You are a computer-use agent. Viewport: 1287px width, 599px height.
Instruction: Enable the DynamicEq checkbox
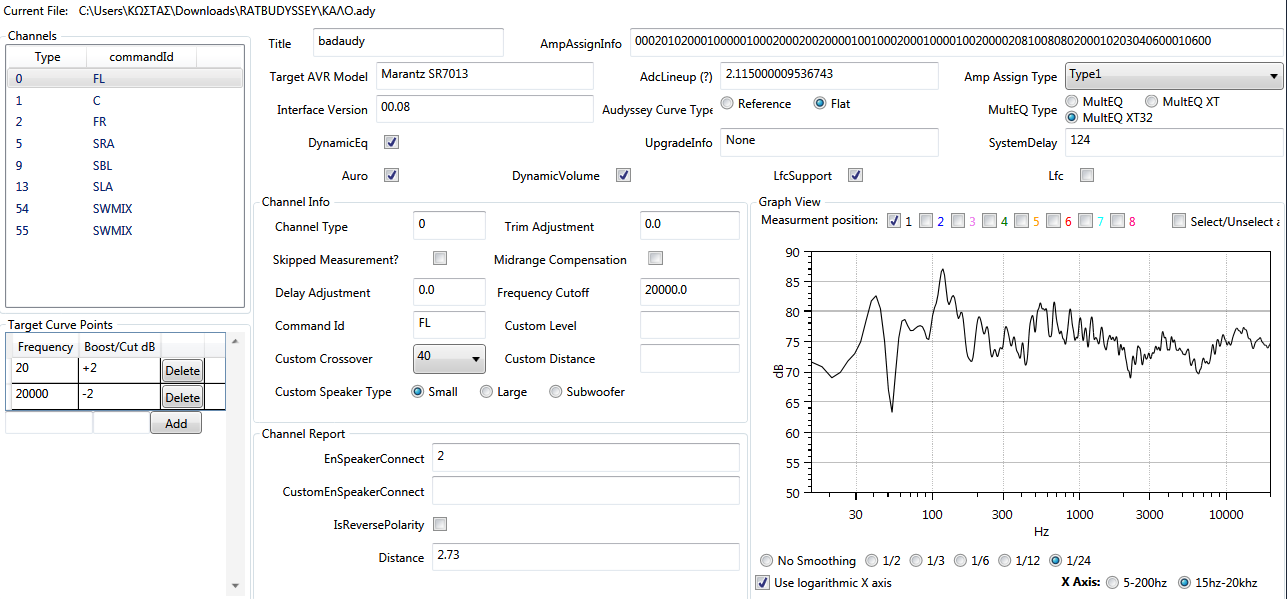point(392,143)
